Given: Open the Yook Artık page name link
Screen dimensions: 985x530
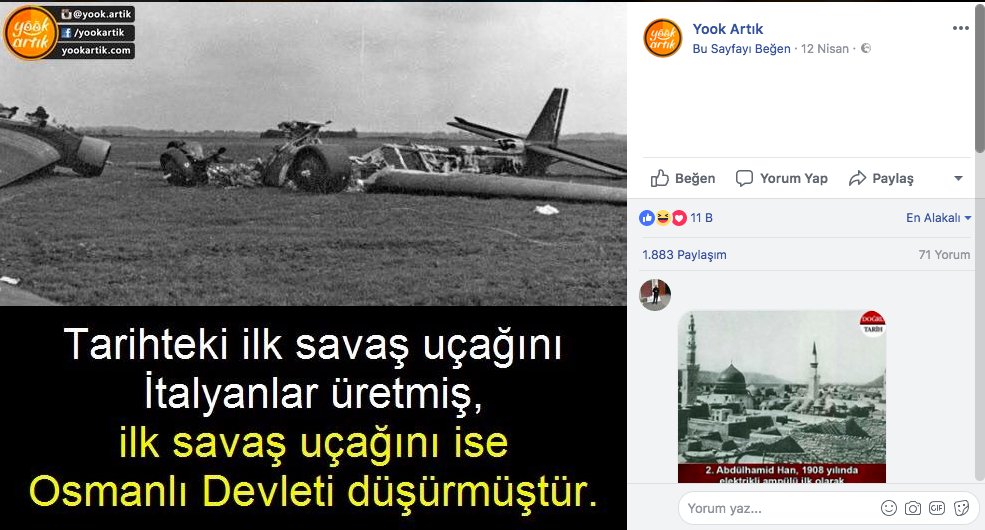Looking at the screenshot, I should point(727,29).
